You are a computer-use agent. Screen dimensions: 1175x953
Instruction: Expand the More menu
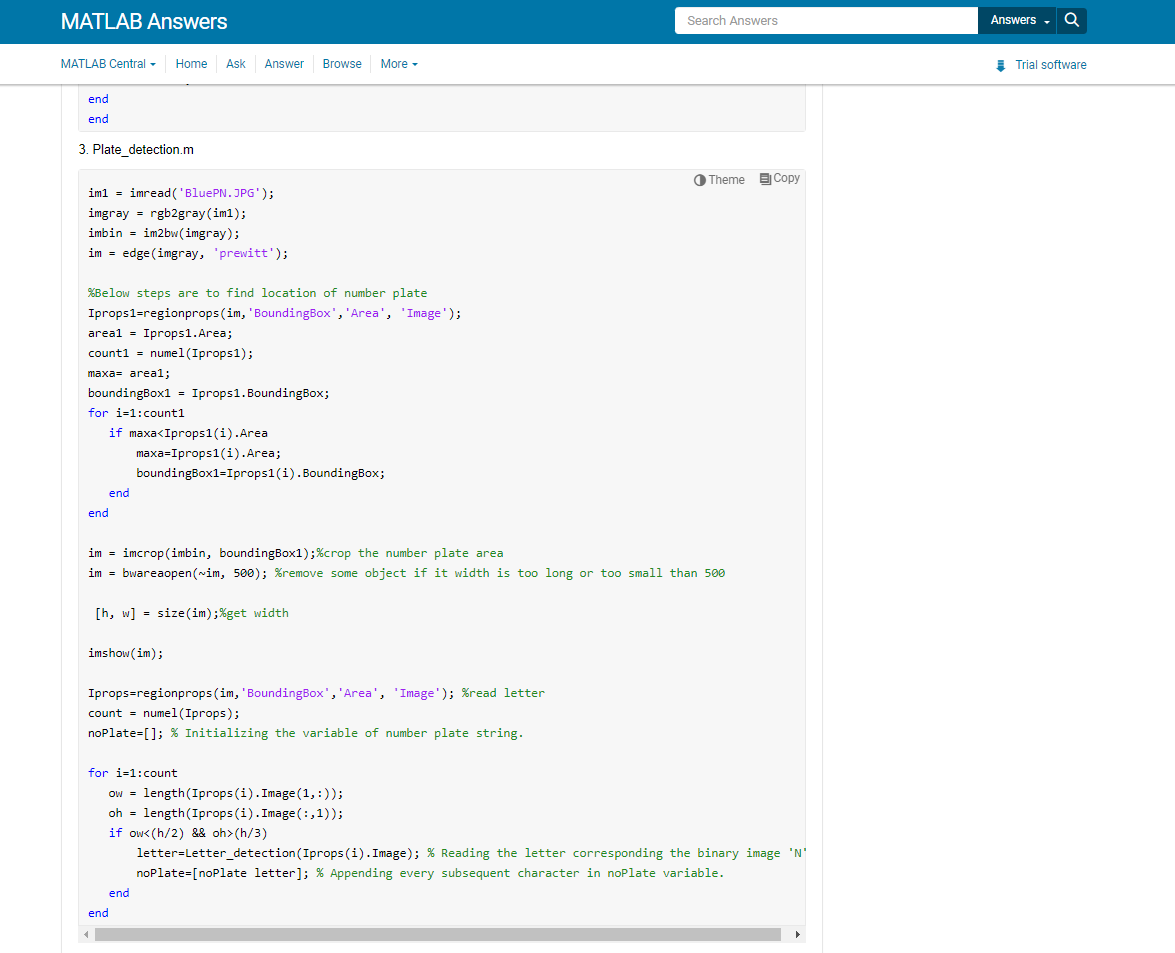tap(399, 64)
